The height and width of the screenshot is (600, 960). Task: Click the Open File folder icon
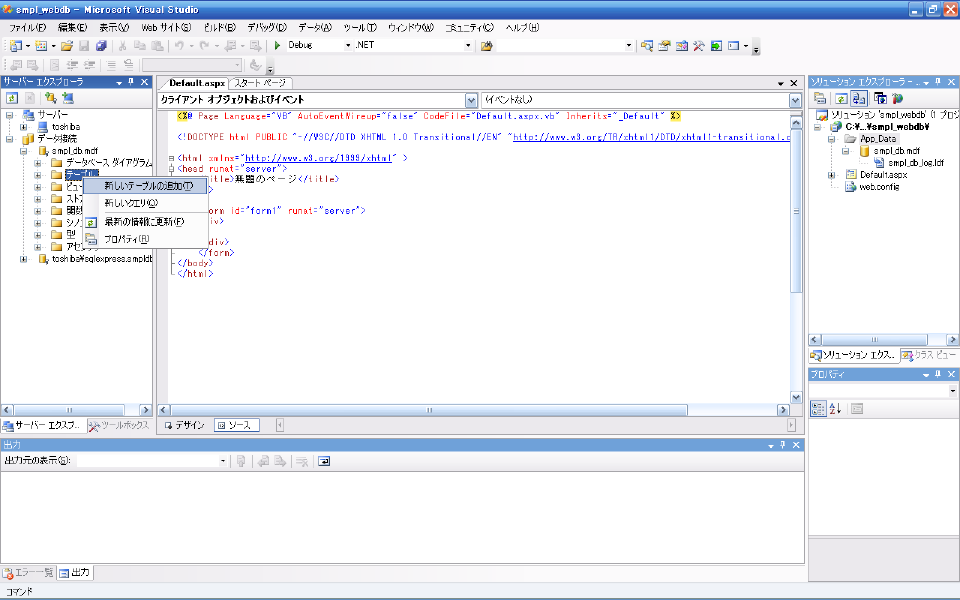pyautogui.click(x=67, y=46)
